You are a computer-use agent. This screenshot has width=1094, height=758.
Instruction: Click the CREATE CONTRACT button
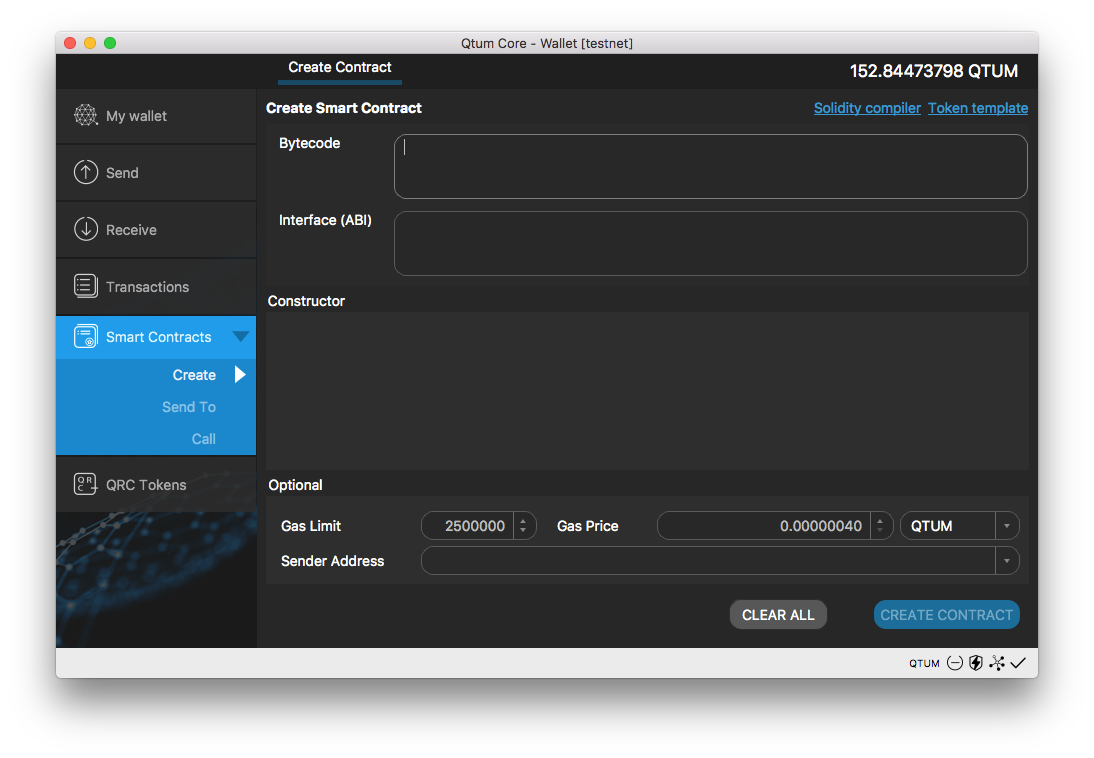[947, 615]
